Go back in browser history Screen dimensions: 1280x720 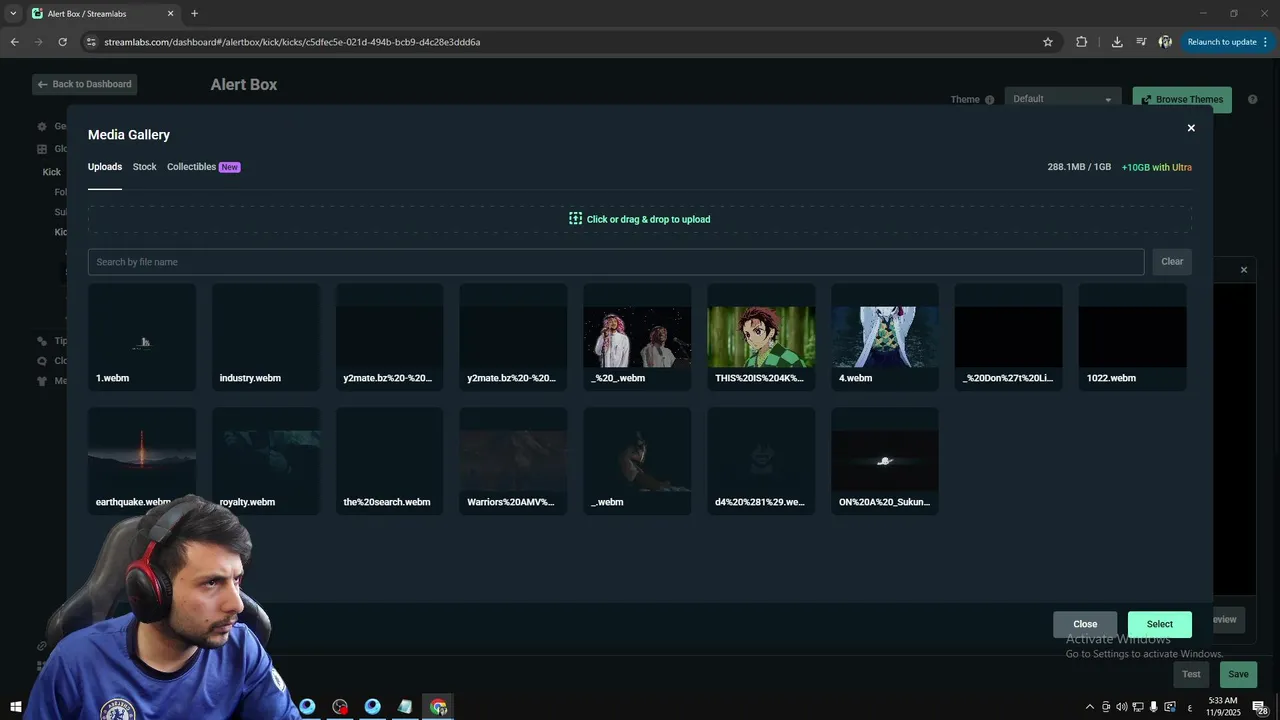point(14,42)
